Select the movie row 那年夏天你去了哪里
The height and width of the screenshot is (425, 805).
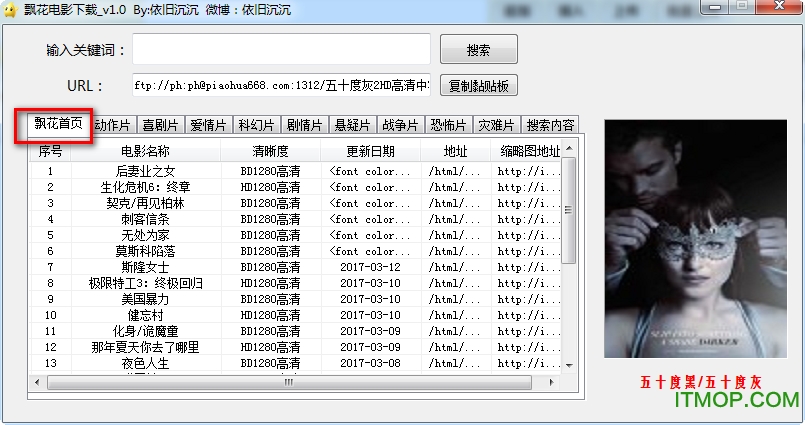click(x=296, y=347)
